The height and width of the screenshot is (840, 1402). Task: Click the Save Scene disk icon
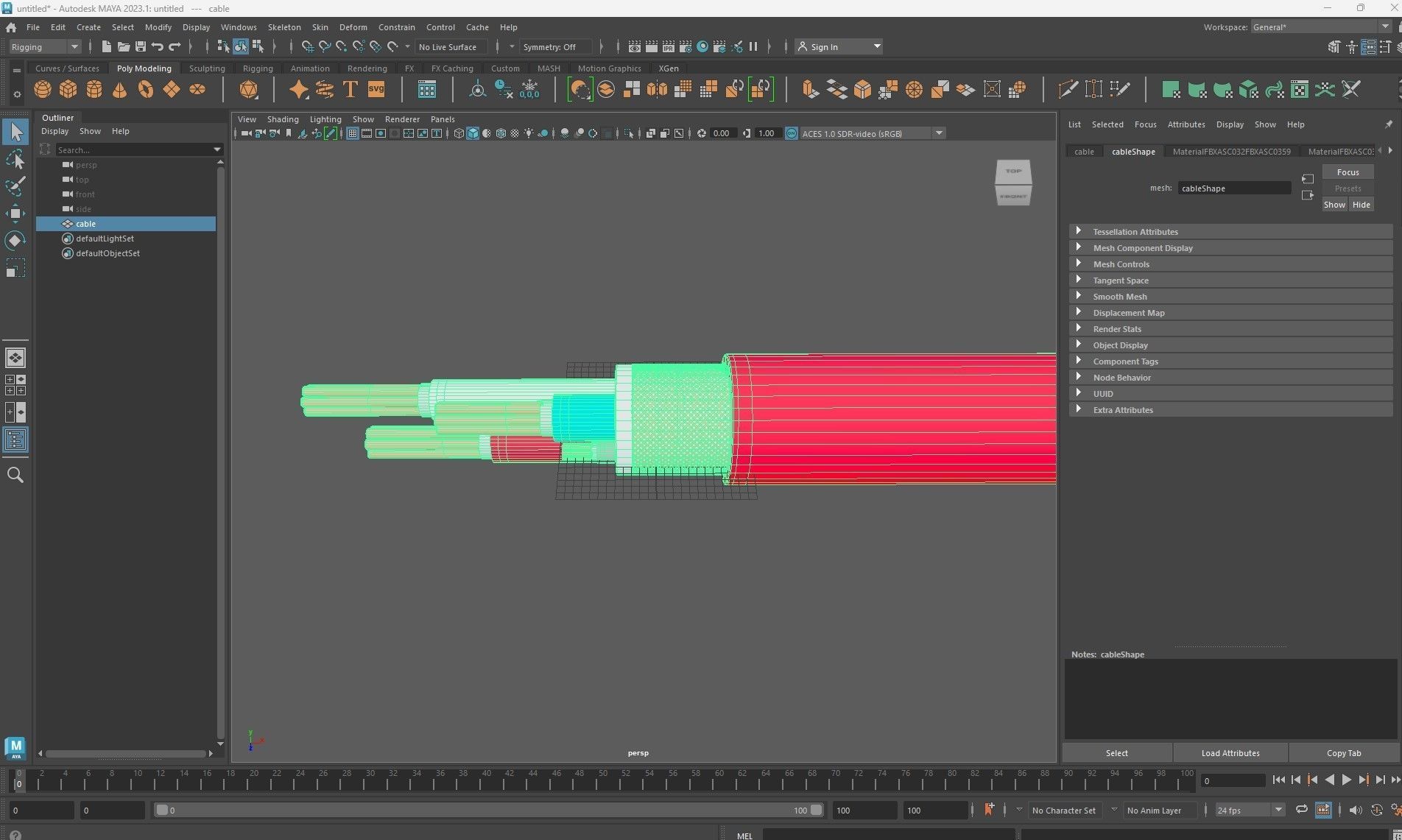140,46
